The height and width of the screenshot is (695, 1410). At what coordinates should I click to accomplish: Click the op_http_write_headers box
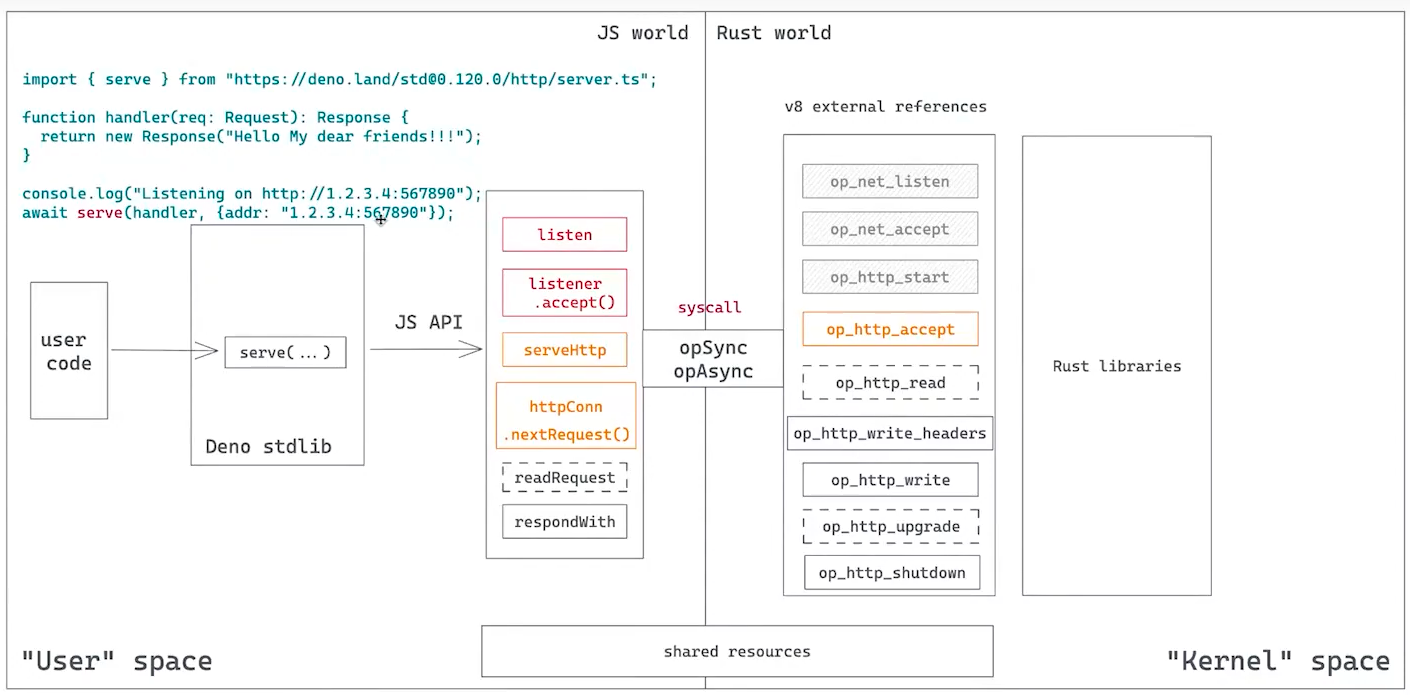click(x=889, y=433)
